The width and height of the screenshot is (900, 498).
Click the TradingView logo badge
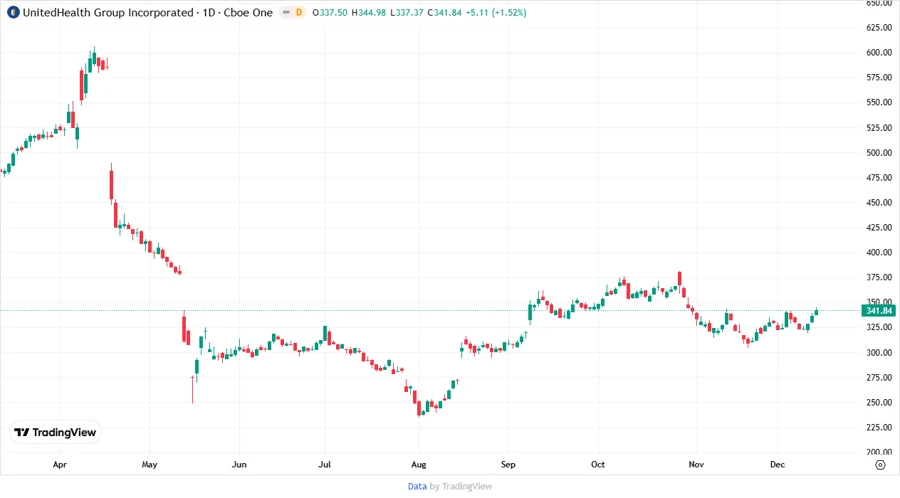pos(56,433)
